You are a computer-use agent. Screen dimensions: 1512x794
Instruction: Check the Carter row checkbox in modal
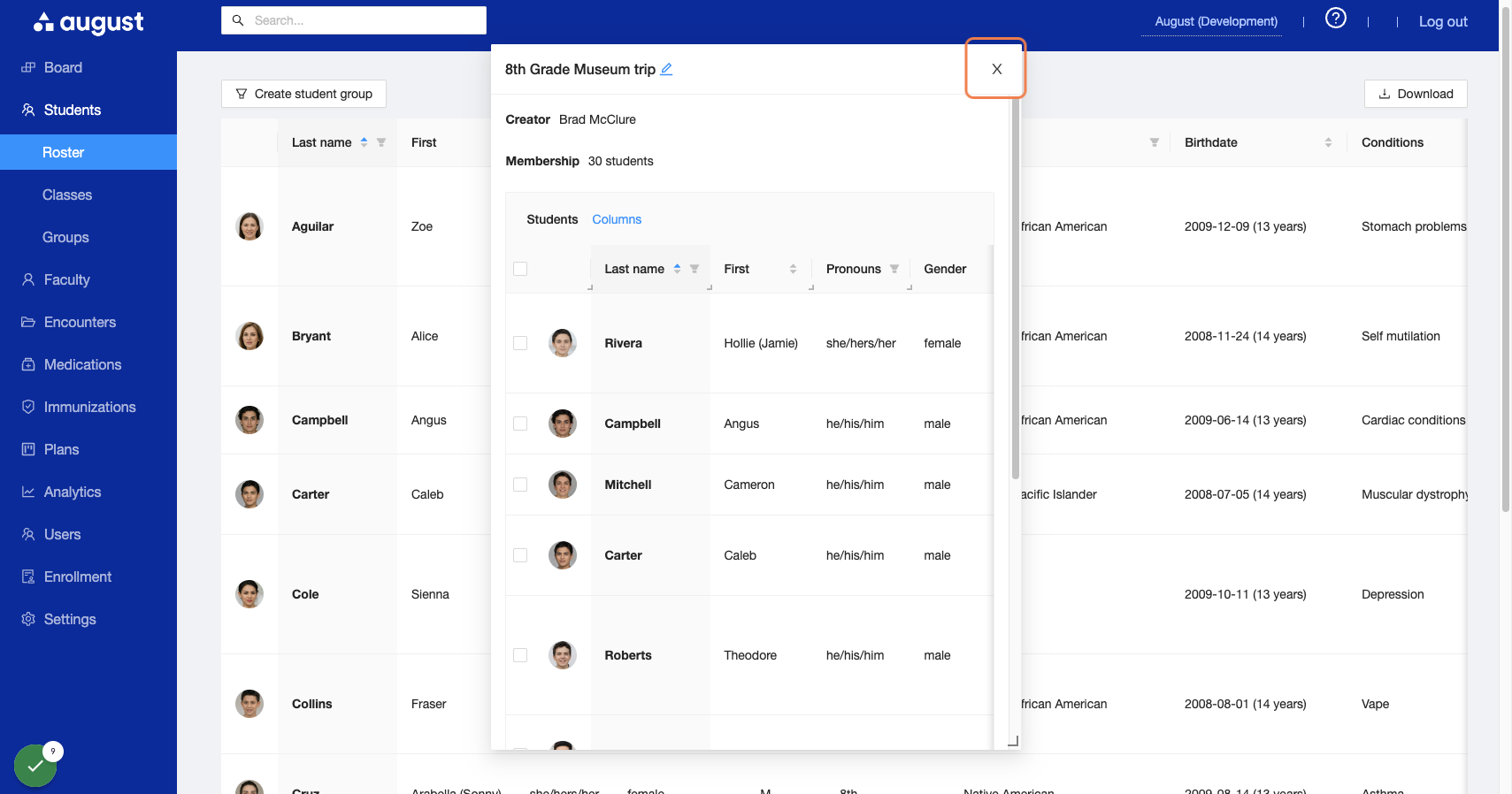coord(520,555)
